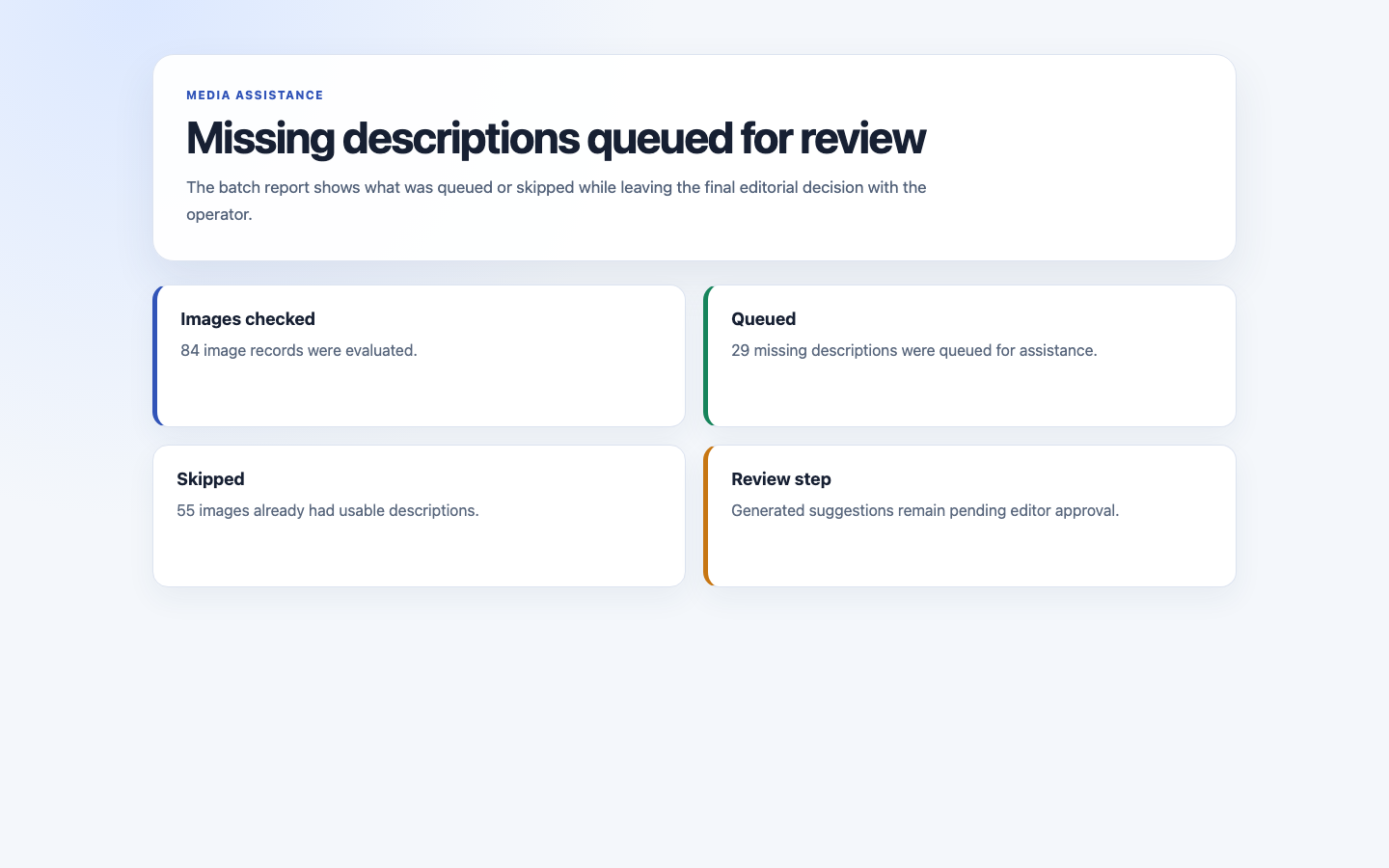Open the Images checked card
This screenshot has width=1389, height=868.
tap(419, 356)
